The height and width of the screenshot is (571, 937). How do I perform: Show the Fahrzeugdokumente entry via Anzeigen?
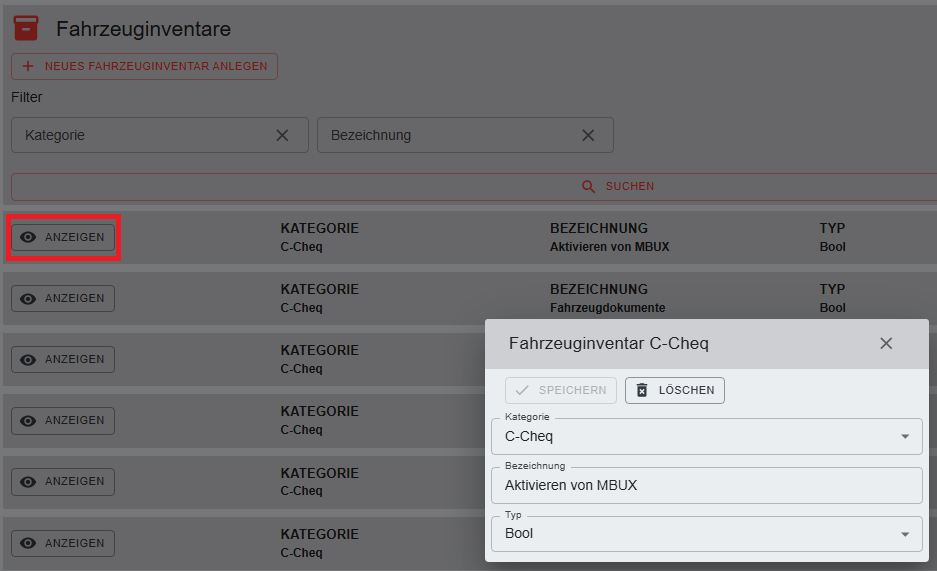63,298
